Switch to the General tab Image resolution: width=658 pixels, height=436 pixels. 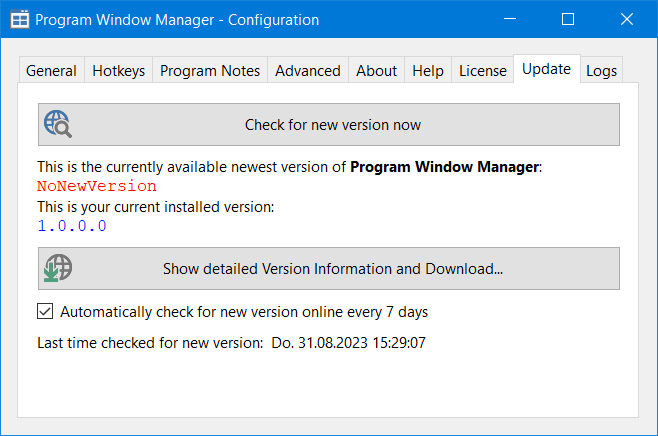pyautogui.click(x=51, y=71)
